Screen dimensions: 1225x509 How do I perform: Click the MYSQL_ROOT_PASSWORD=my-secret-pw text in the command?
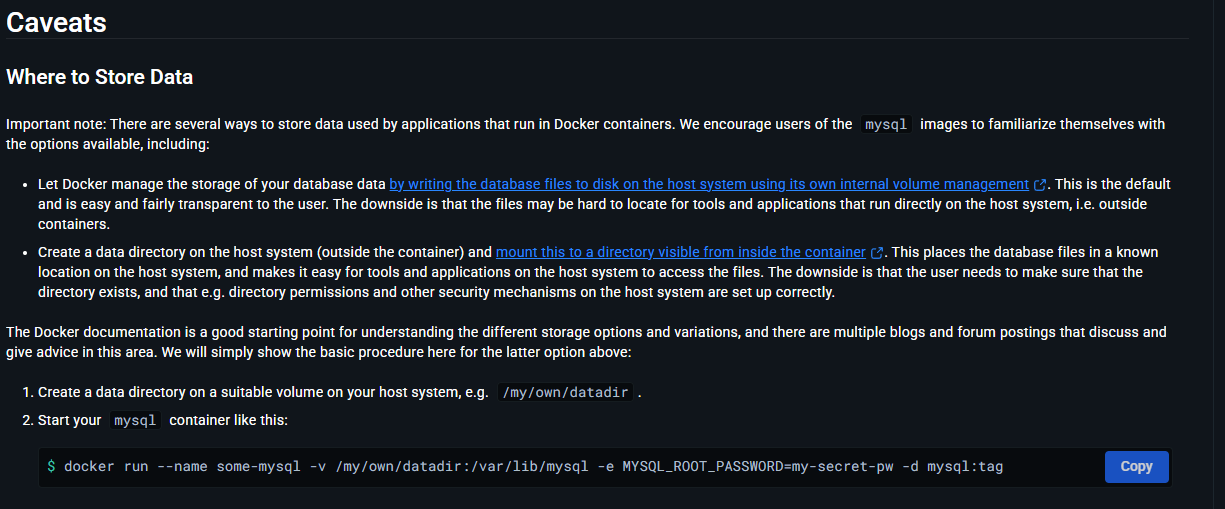pos(751,467)
